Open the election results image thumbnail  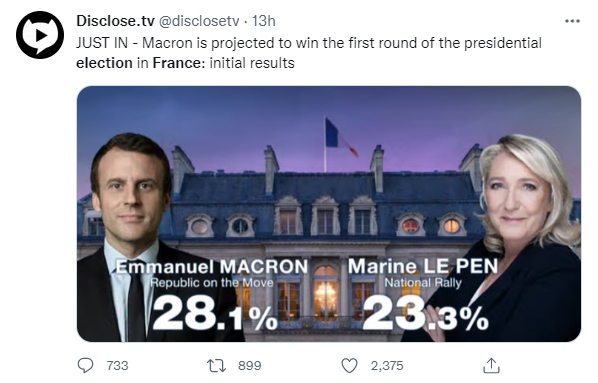329,214
